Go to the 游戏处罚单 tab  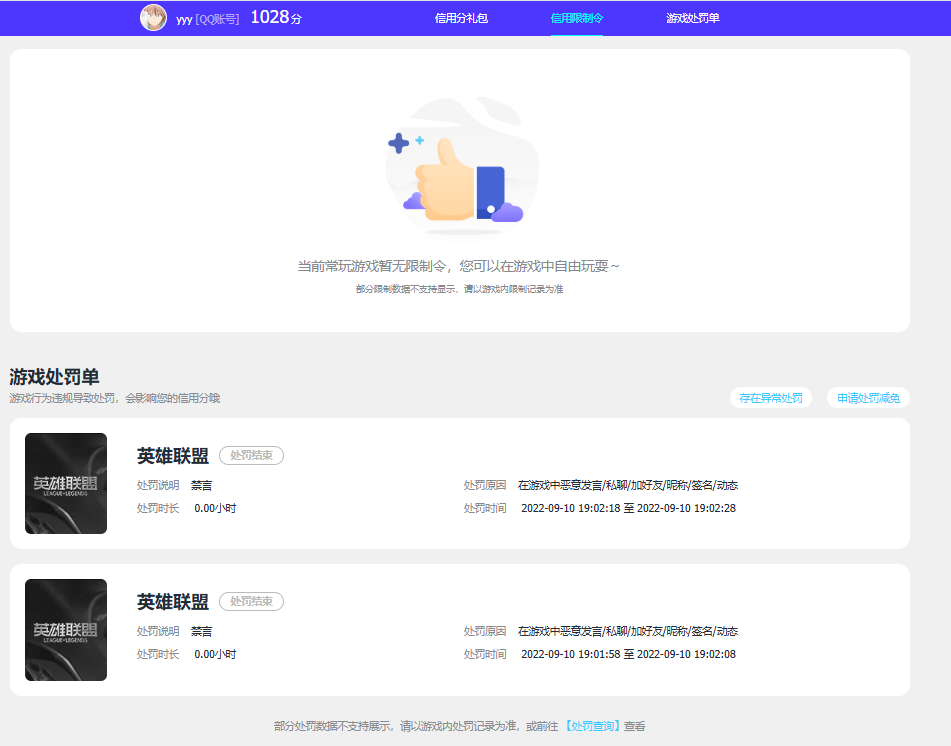[x=693, y=18]
